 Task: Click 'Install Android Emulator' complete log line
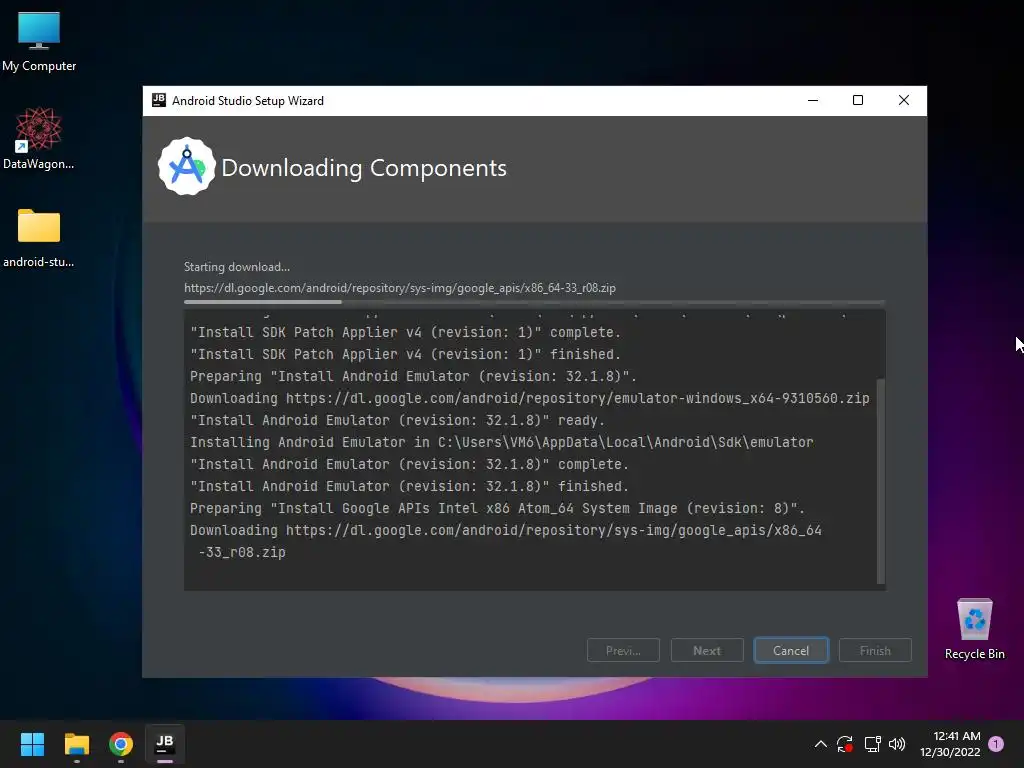409,464
